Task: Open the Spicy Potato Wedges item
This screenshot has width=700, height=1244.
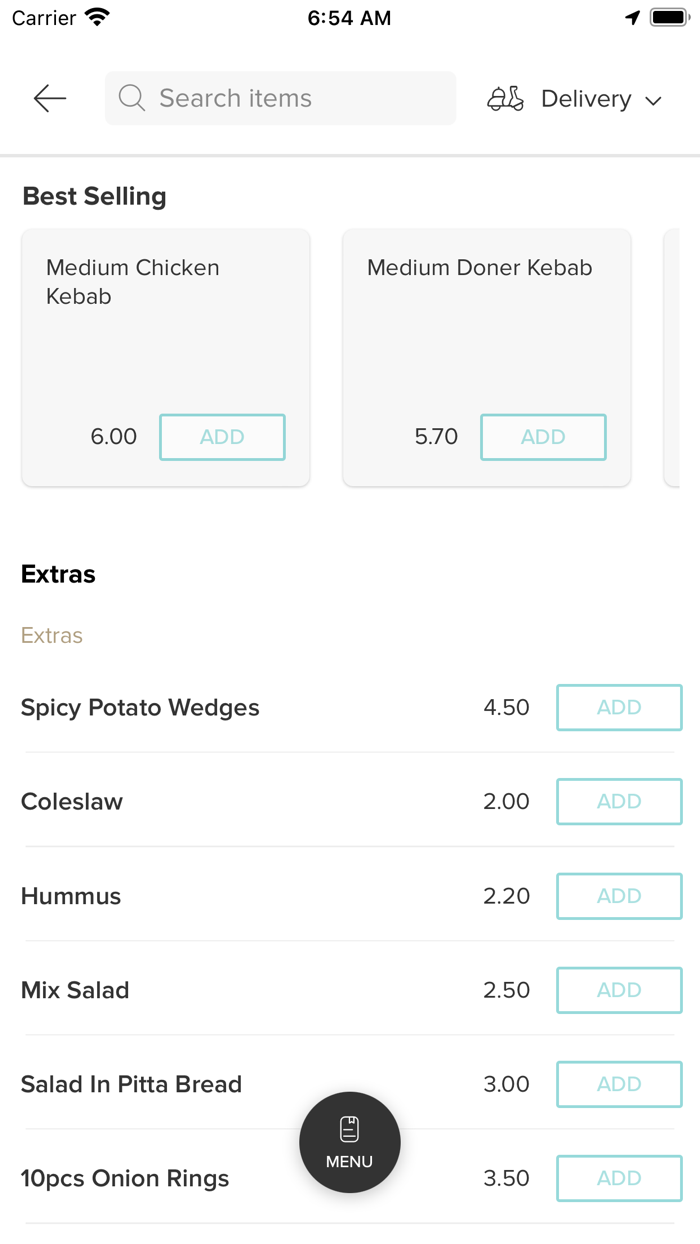Action: (x=140, y=707)
